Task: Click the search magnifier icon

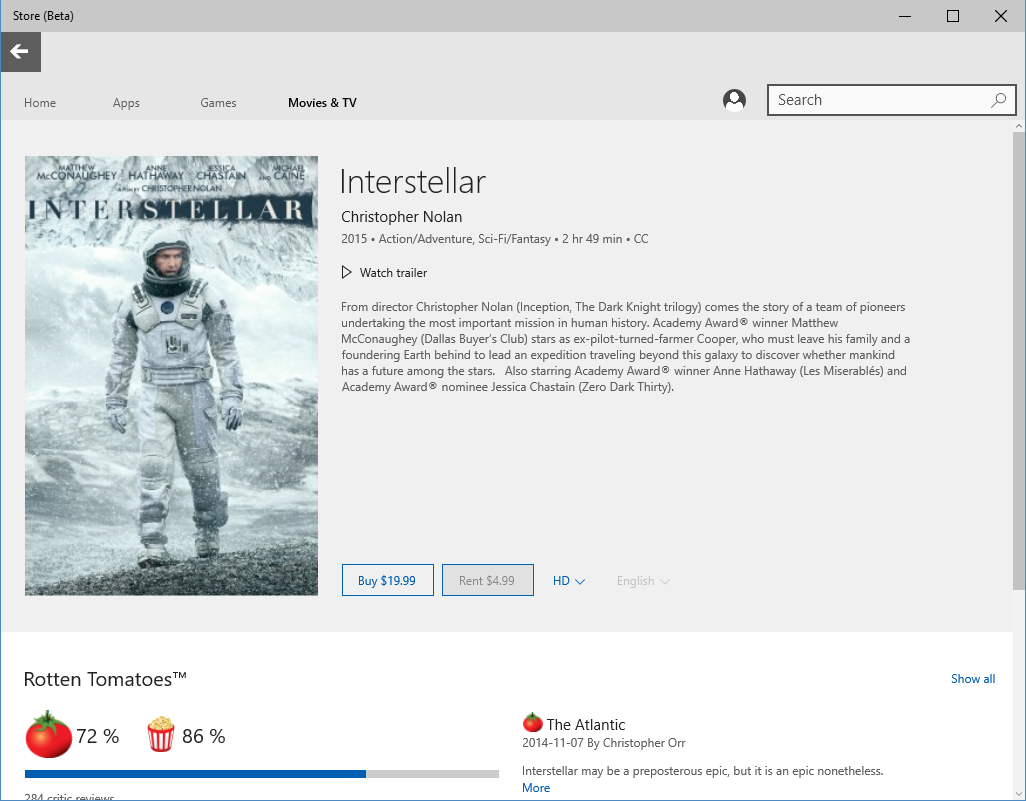Action: pyautogui.click(x=997, y=100)
